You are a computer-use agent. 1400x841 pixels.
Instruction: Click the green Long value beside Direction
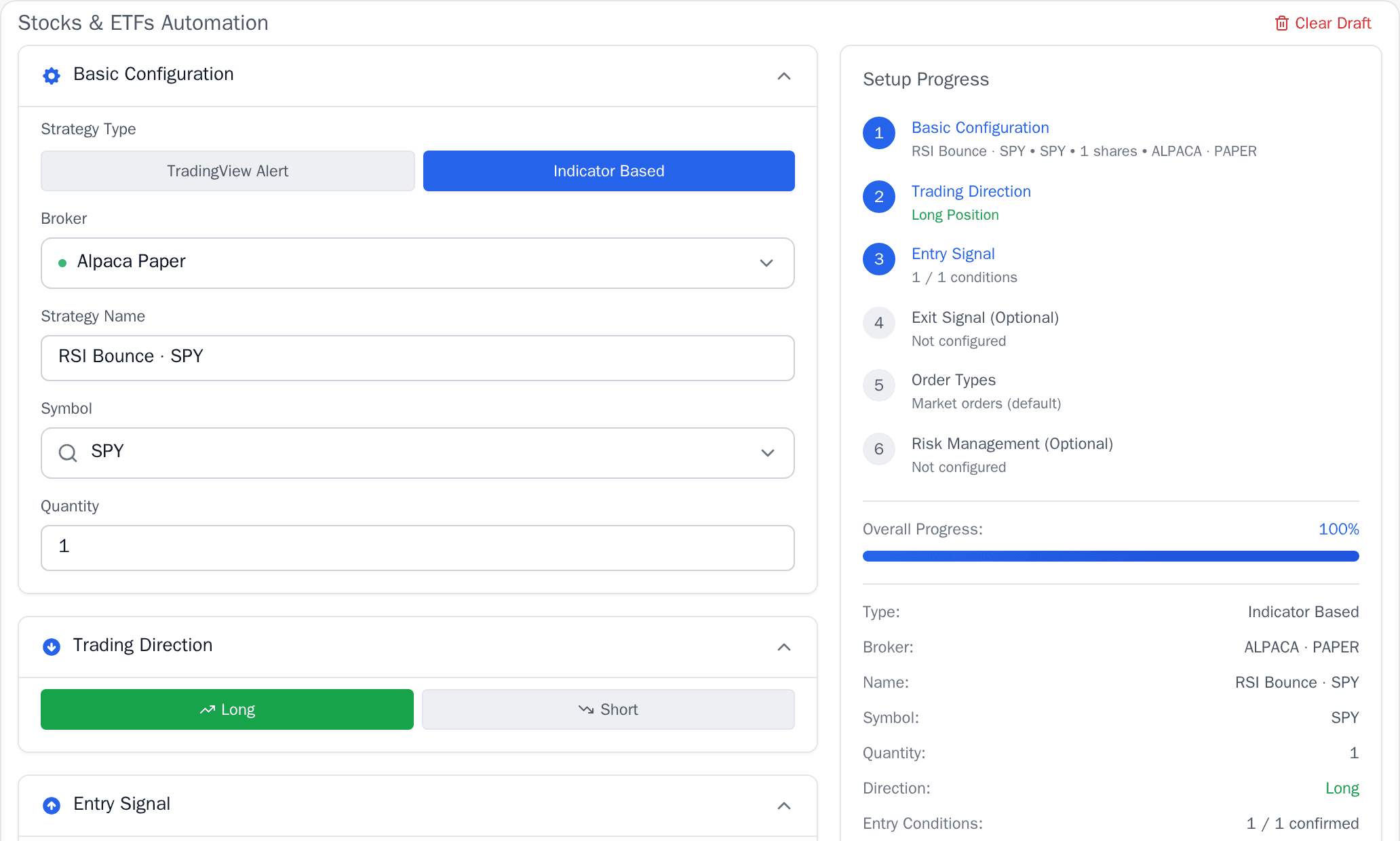1342,788
